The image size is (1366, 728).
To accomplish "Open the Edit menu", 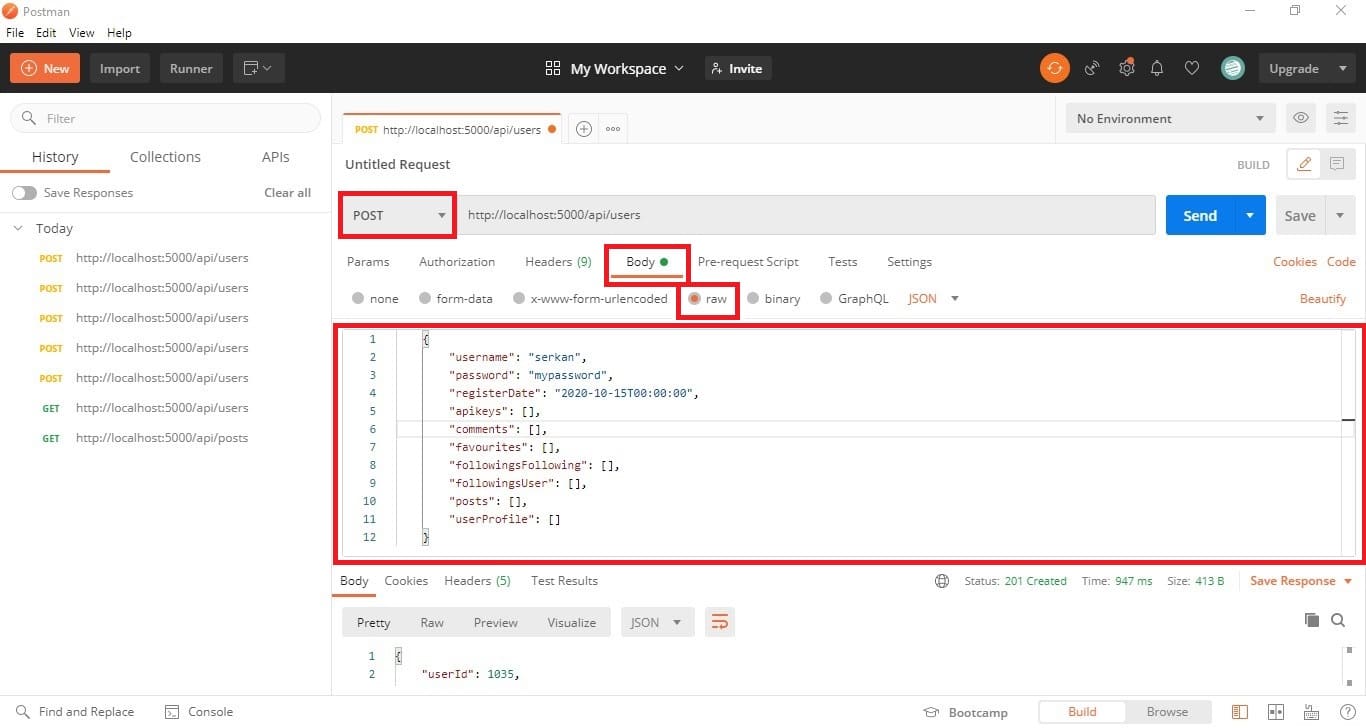I will 46,33.
